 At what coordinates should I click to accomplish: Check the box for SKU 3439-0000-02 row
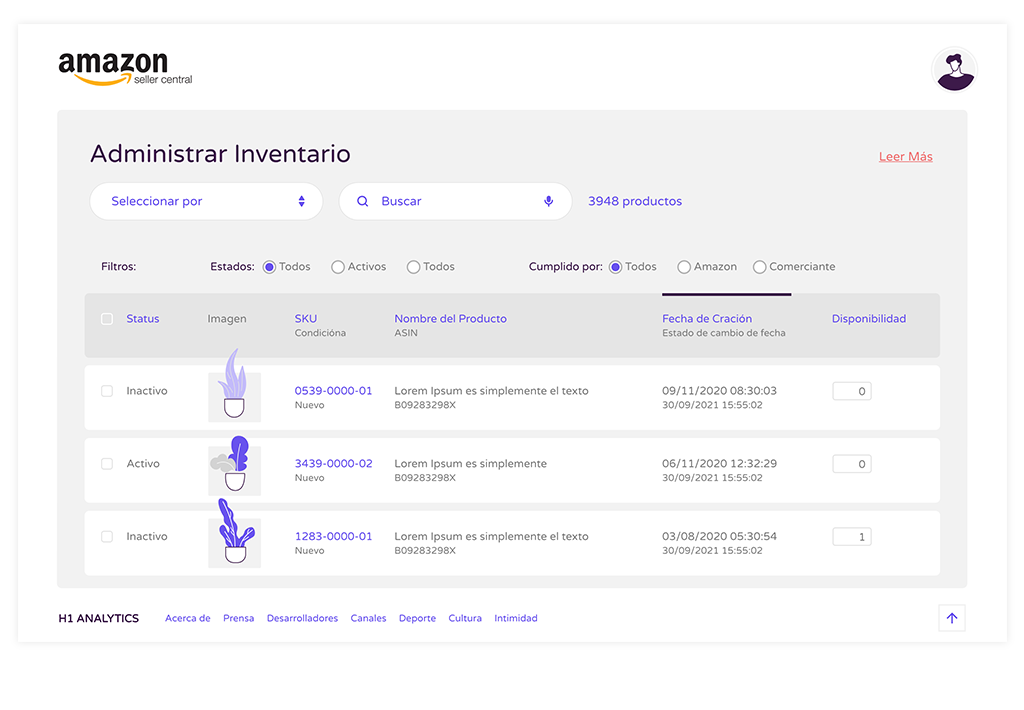coord(107,464)
